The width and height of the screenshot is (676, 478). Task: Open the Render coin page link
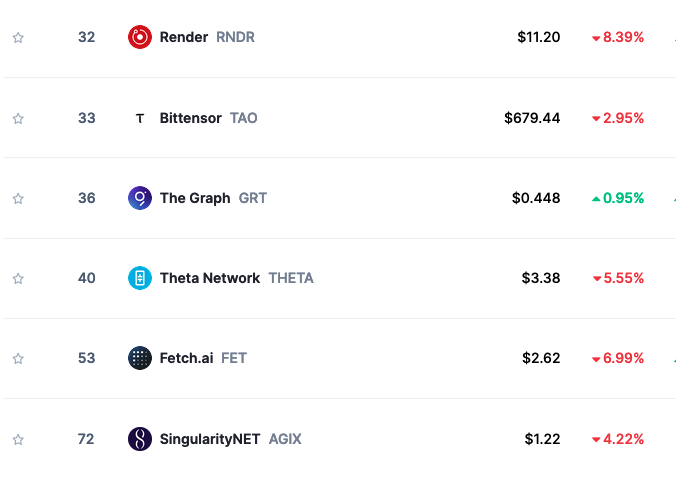pos(184,37)
